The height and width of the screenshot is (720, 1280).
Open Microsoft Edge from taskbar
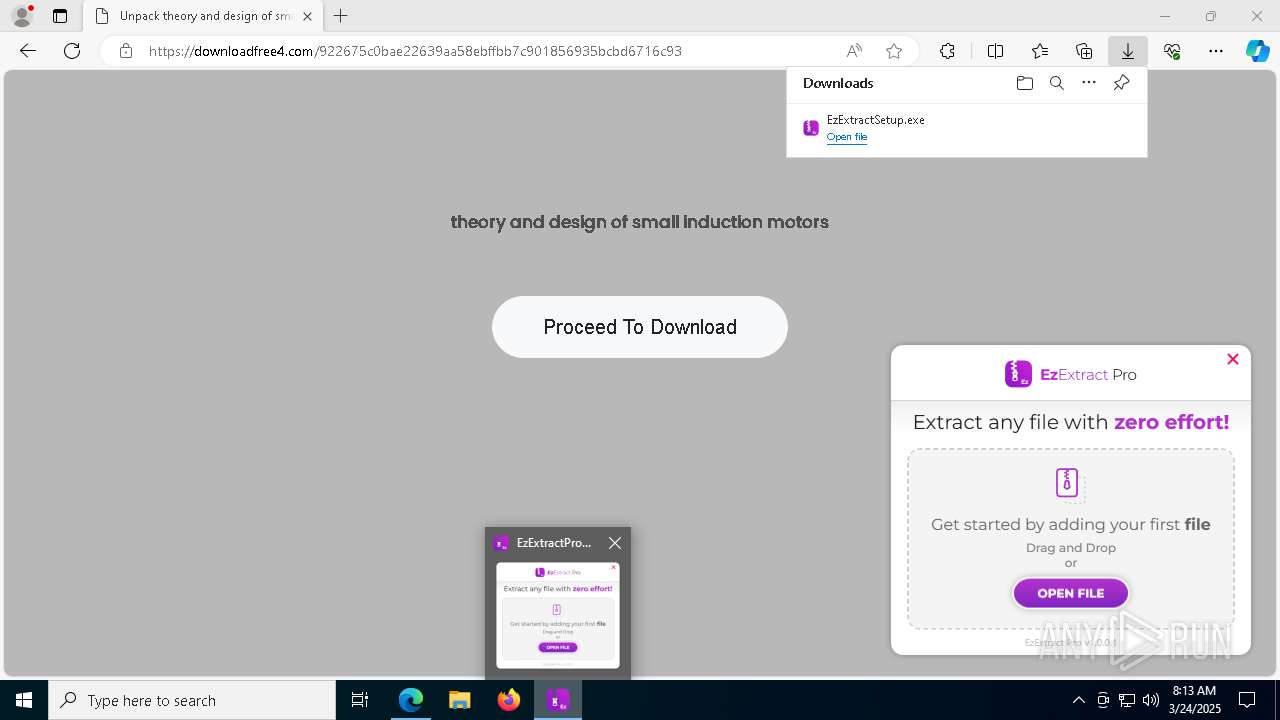point(411,700)
